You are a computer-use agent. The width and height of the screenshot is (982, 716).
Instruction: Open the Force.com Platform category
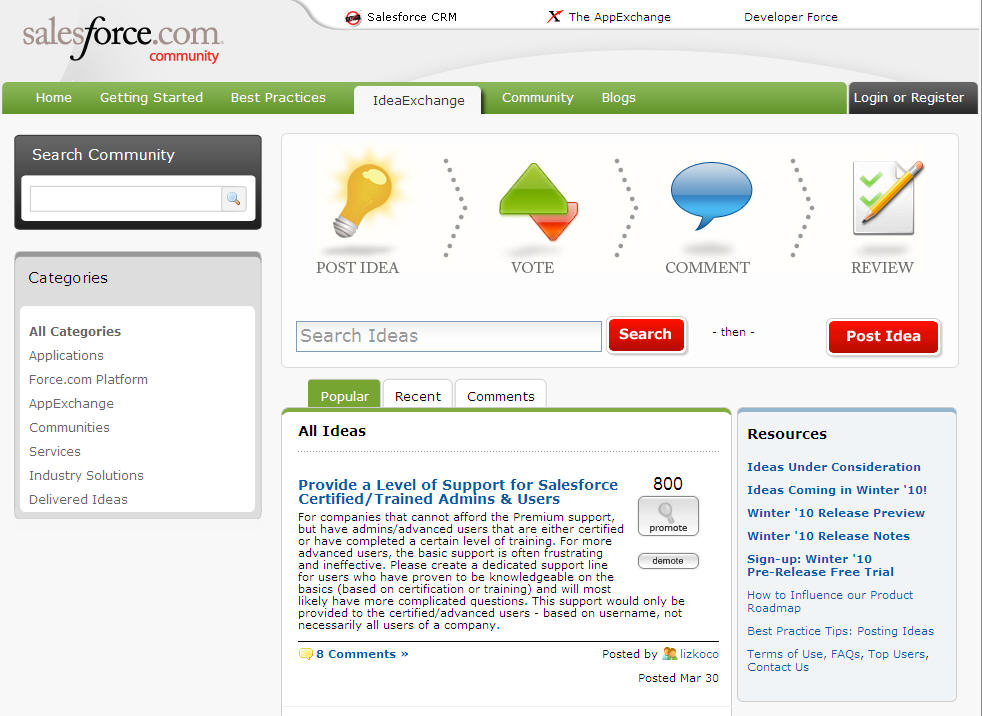[x=88, y=380]
